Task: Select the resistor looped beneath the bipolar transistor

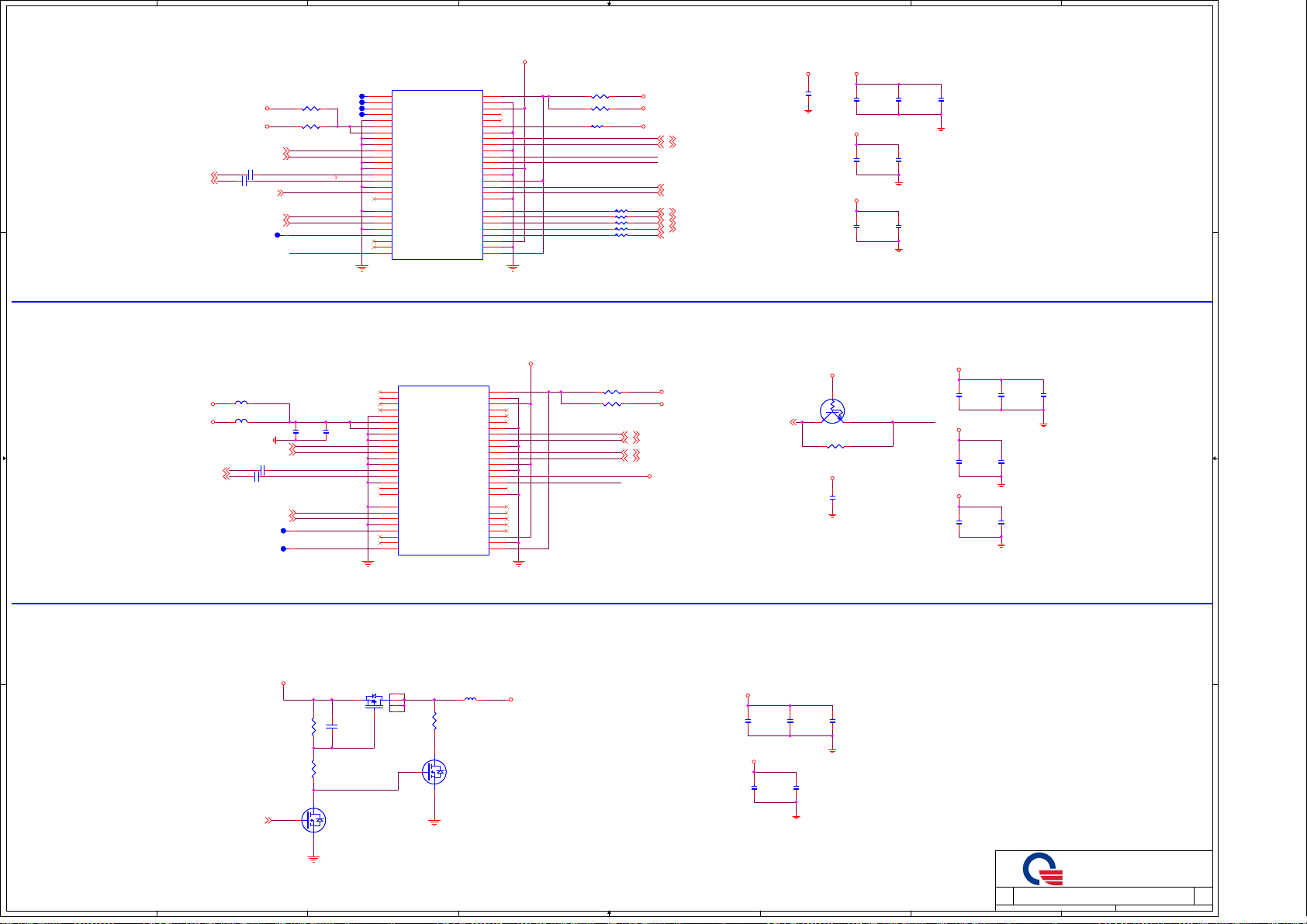Action: tap(835, 446)
